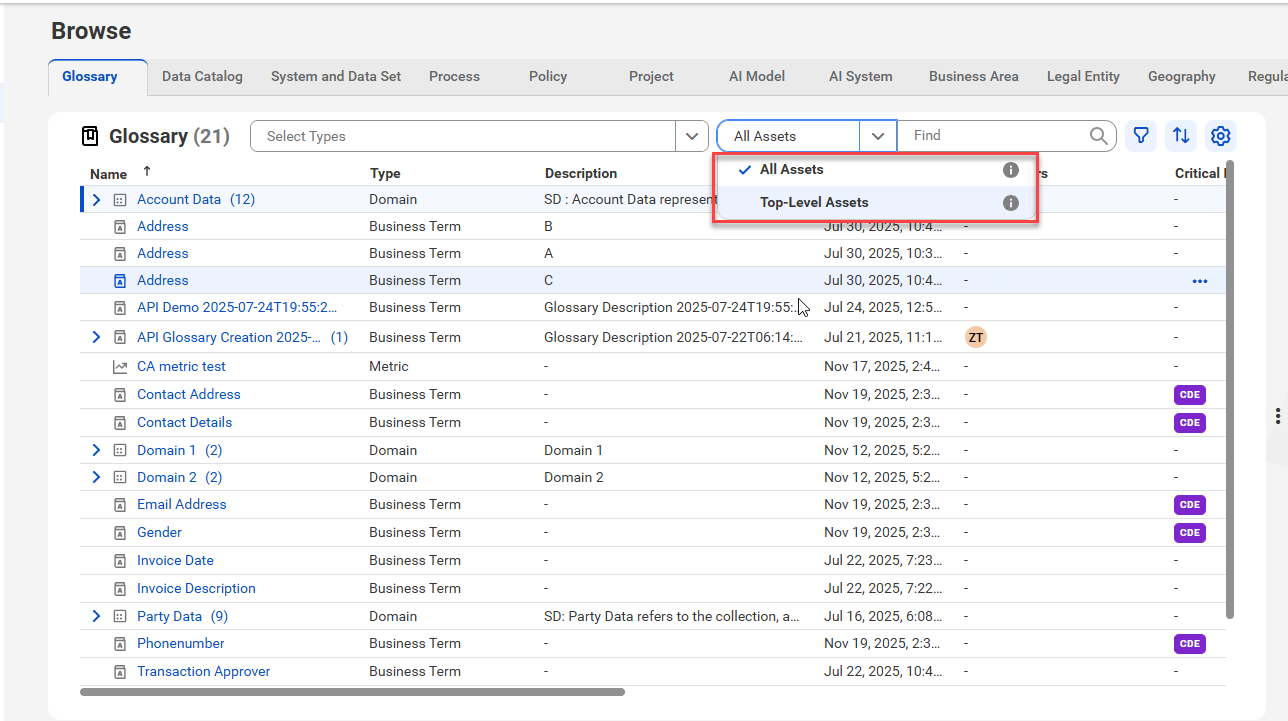The image size is (1288, 721).
Task: Expand the Account Data row
Action: (x=97, y=200)
